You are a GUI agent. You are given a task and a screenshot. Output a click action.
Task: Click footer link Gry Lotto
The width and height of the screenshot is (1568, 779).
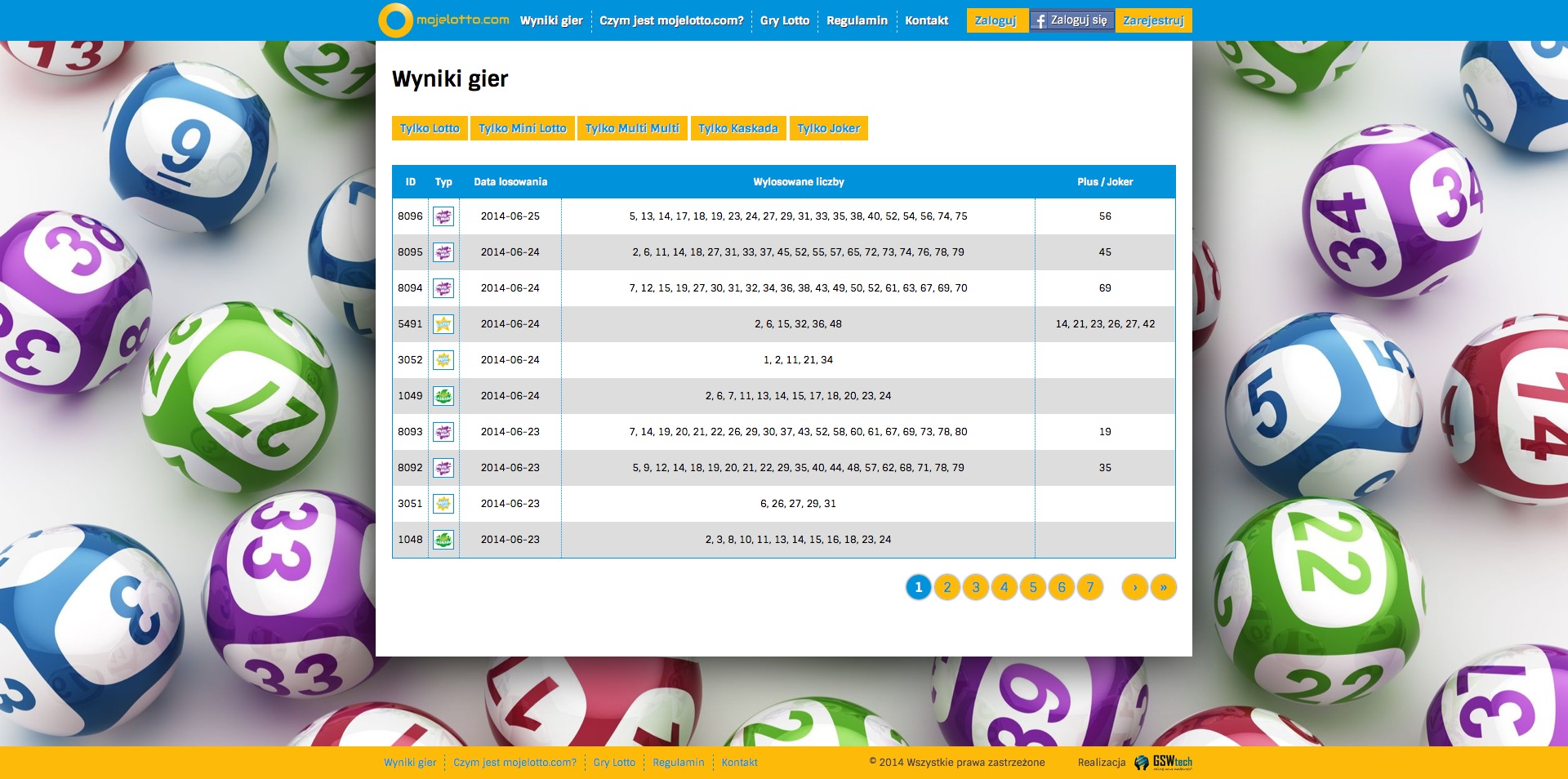tap(614, 763)
